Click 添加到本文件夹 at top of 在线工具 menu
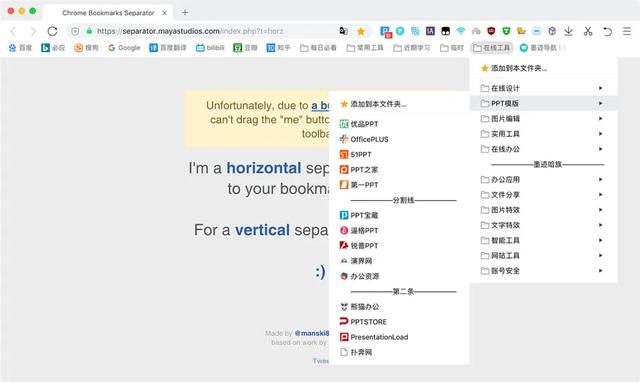 (543, 68)
